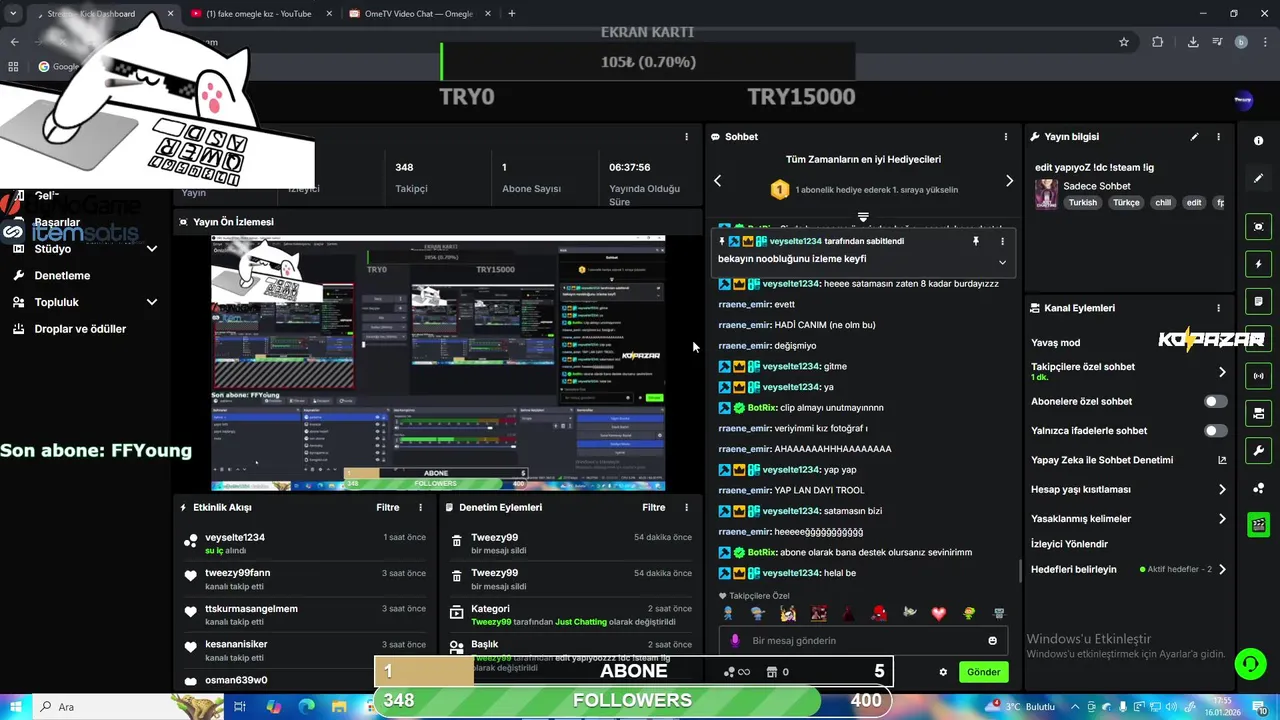Click the wrench icon in right rail
1280x720 pixels.
coord(1258,450)
